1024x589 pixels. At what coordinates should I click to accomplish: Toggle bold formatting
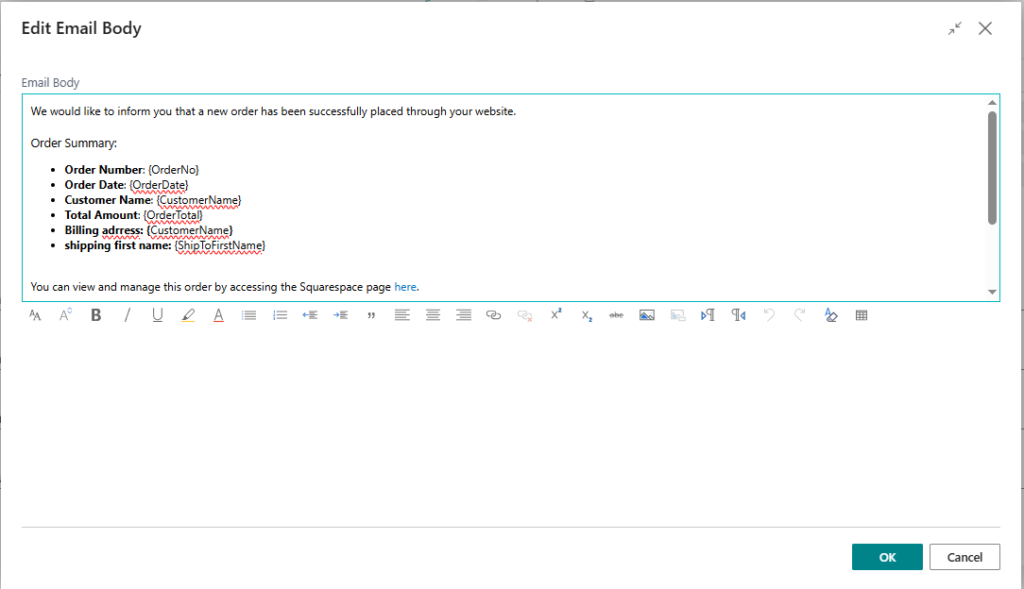(x=95, y=315)
